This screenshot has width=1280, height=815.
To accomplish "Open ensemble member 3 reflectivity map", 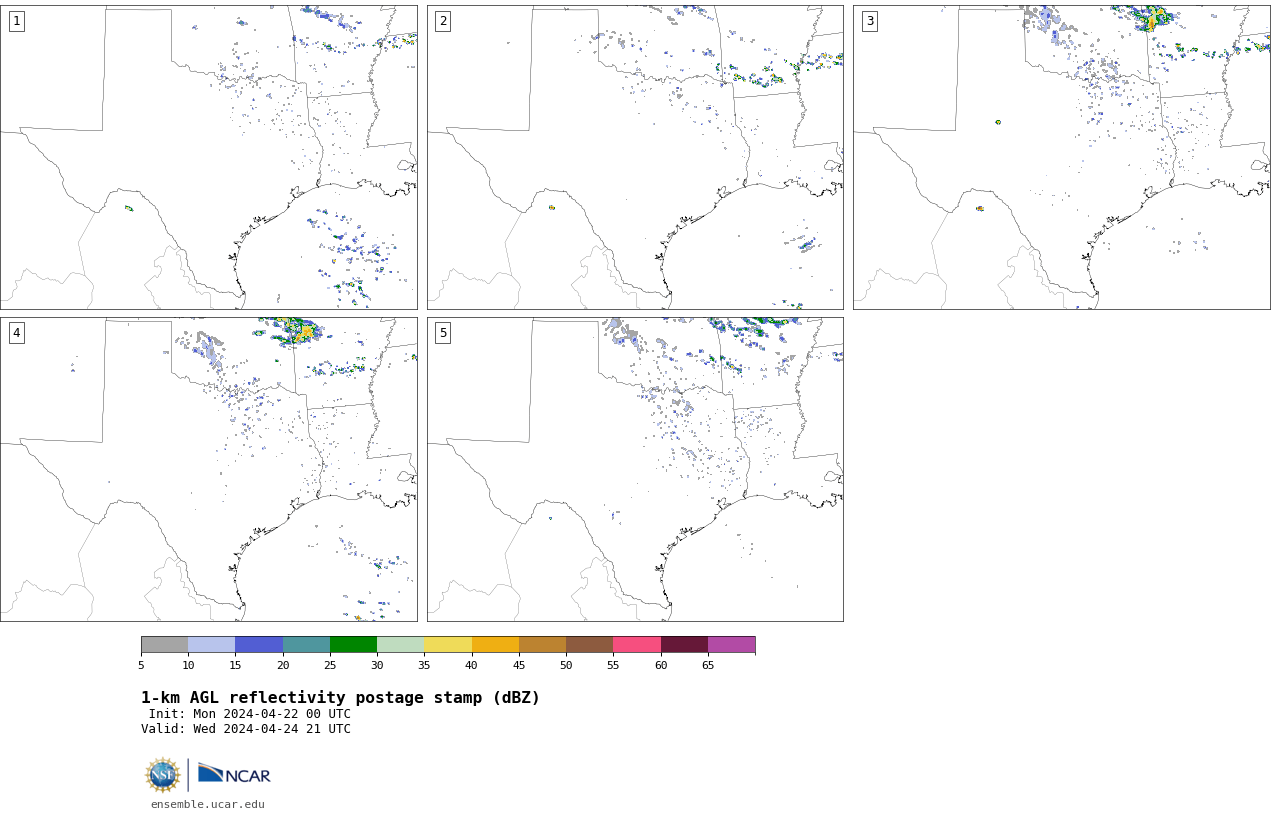I will [1062, 157].
